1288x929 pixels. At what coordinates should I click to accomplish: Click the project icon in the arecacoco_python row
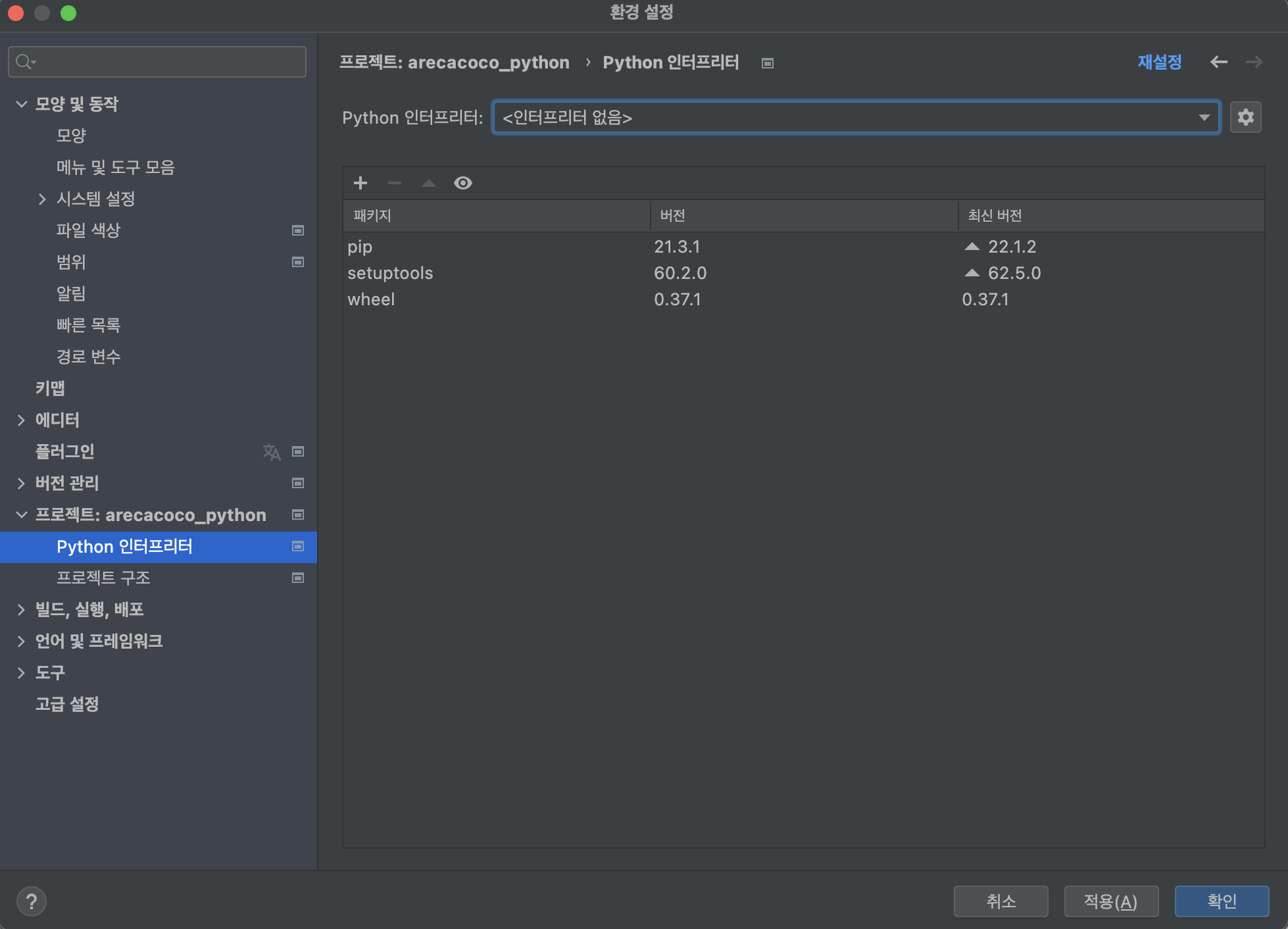(x=298, y=515)
